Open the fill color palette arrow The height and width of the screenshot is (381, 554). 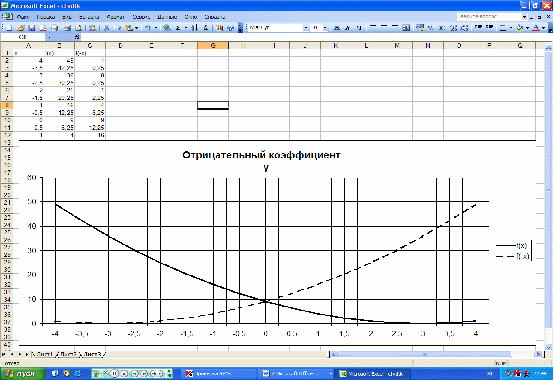pyautogui.click(x=527, y=28)
